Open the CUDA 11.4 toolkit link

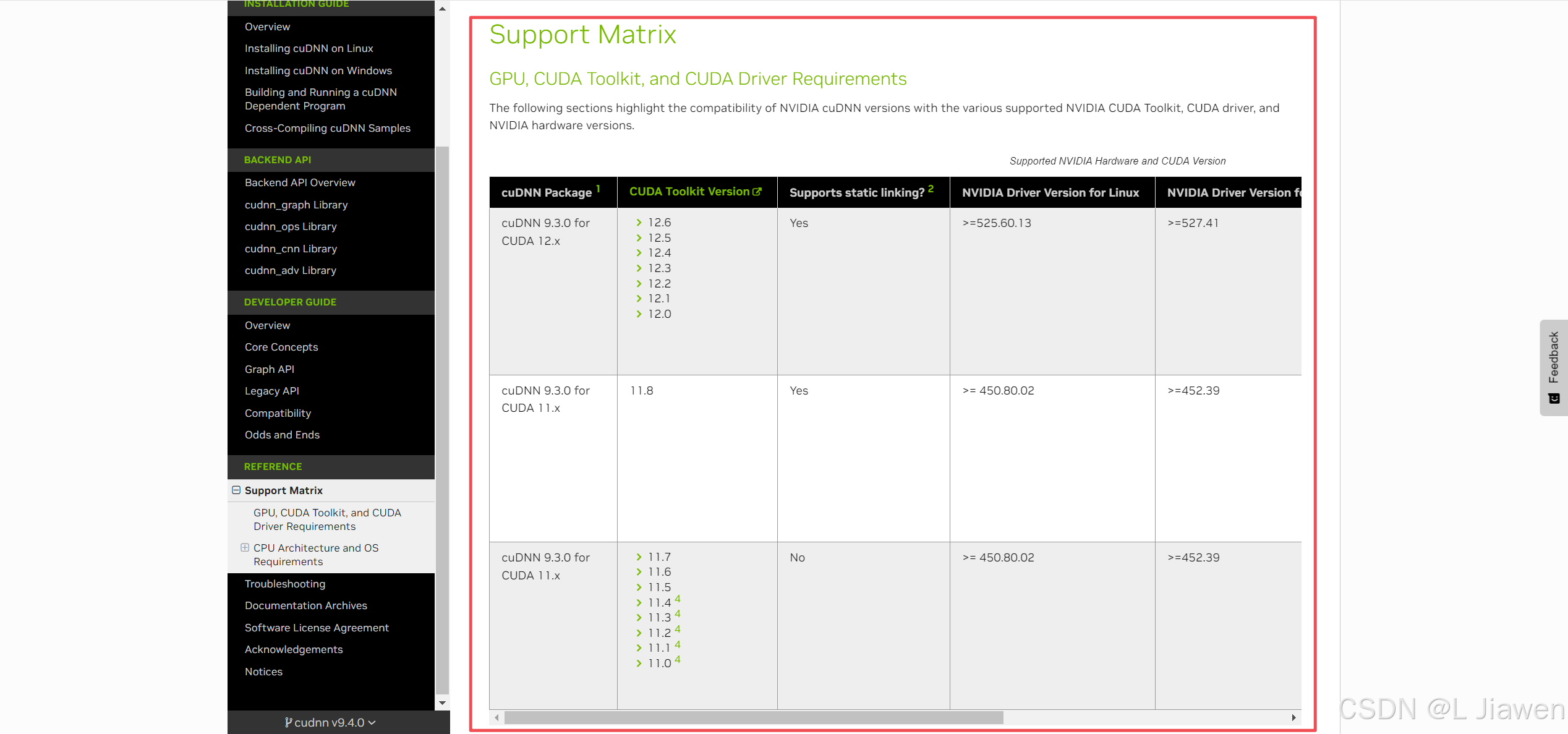coord(659,602)
